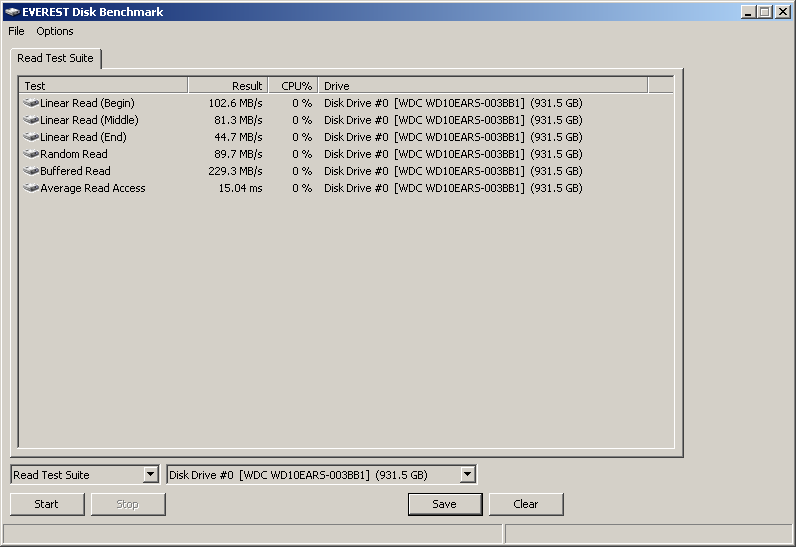Image resolution: width=796 pixels, height=547 pixels.
Task: Select the Read Test Suite tab
Action: (x=55, y=58)
